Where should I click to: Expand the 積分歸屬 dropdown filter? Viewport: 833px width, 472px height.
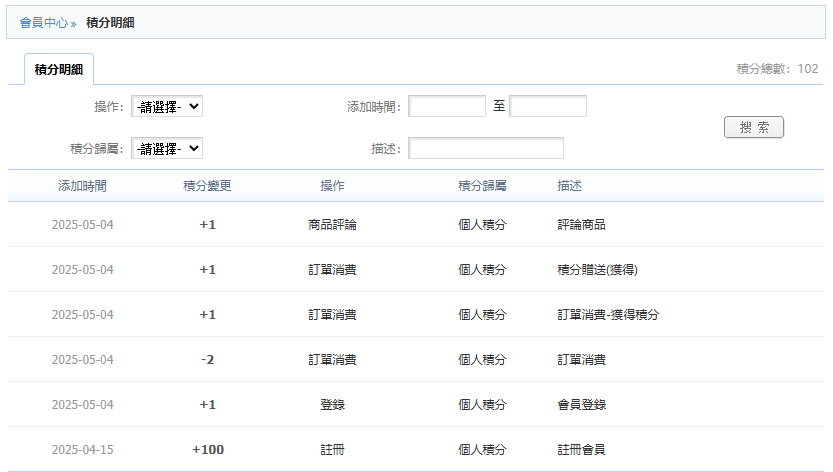click(166, 149)
